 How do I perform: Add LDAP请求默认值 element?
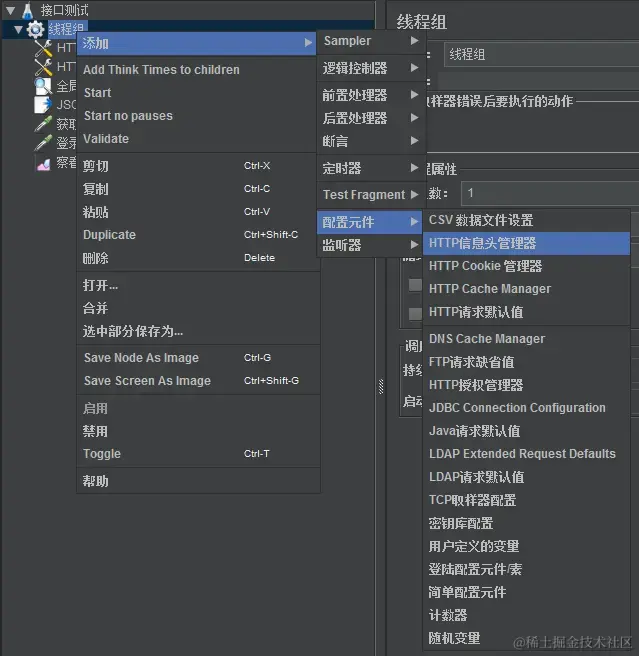point(526,477)
